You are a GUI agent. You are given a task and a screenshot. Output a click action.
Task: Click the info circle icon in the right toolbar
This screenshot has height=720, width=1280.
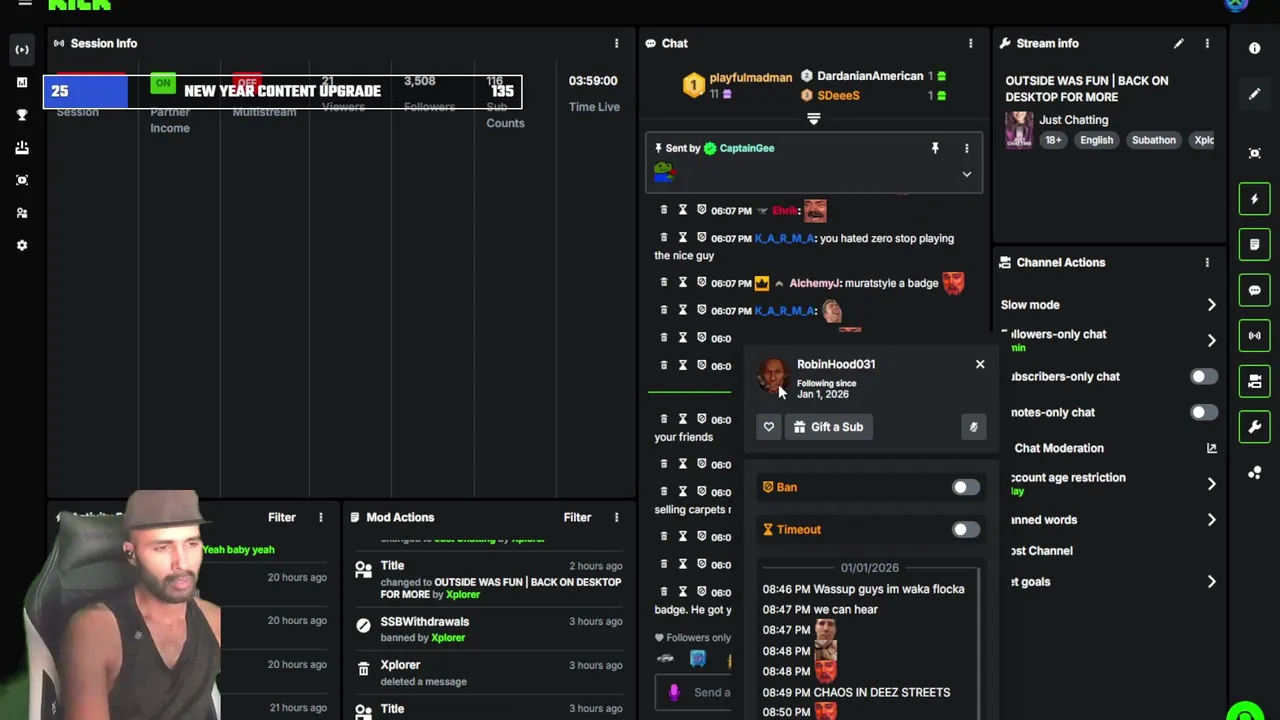pyautogui.click(x=1254, y=48)
